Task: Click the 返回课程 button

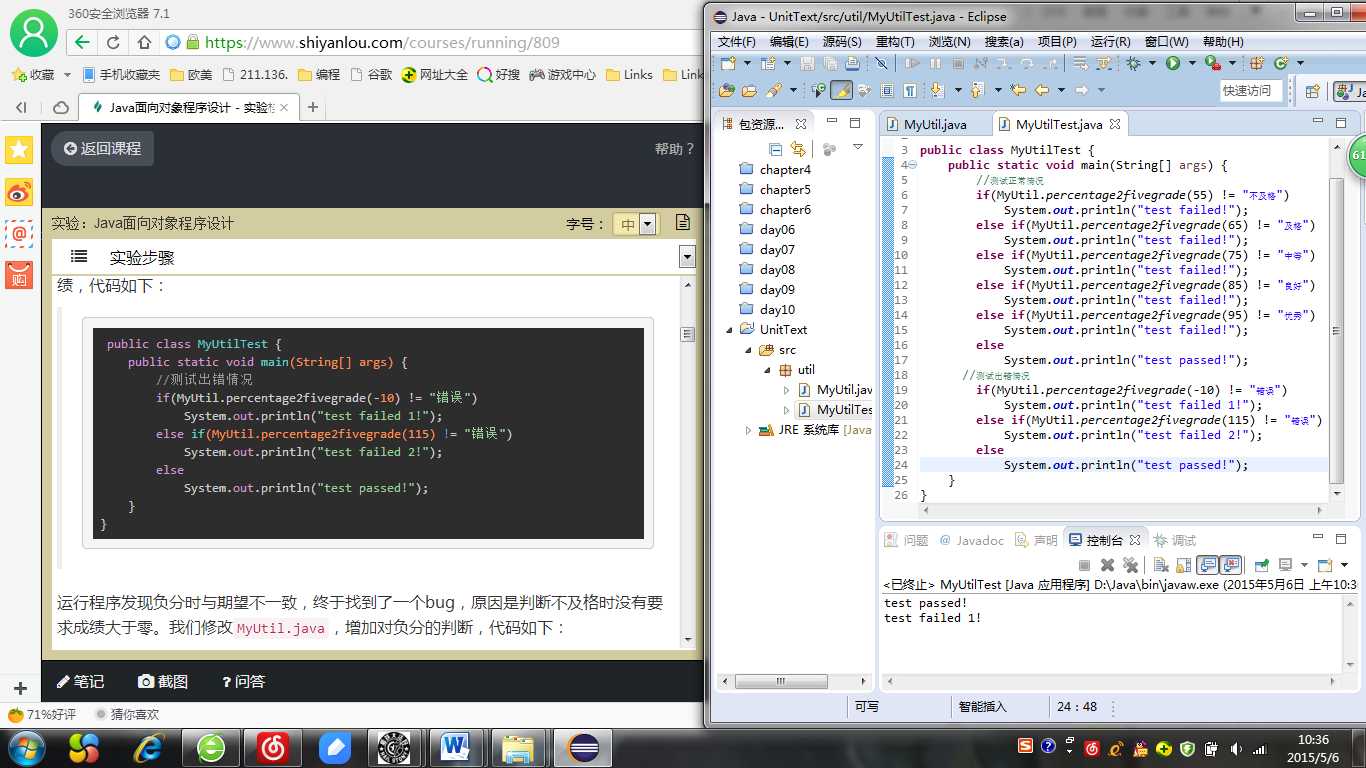Action: (x=103, y=148)
